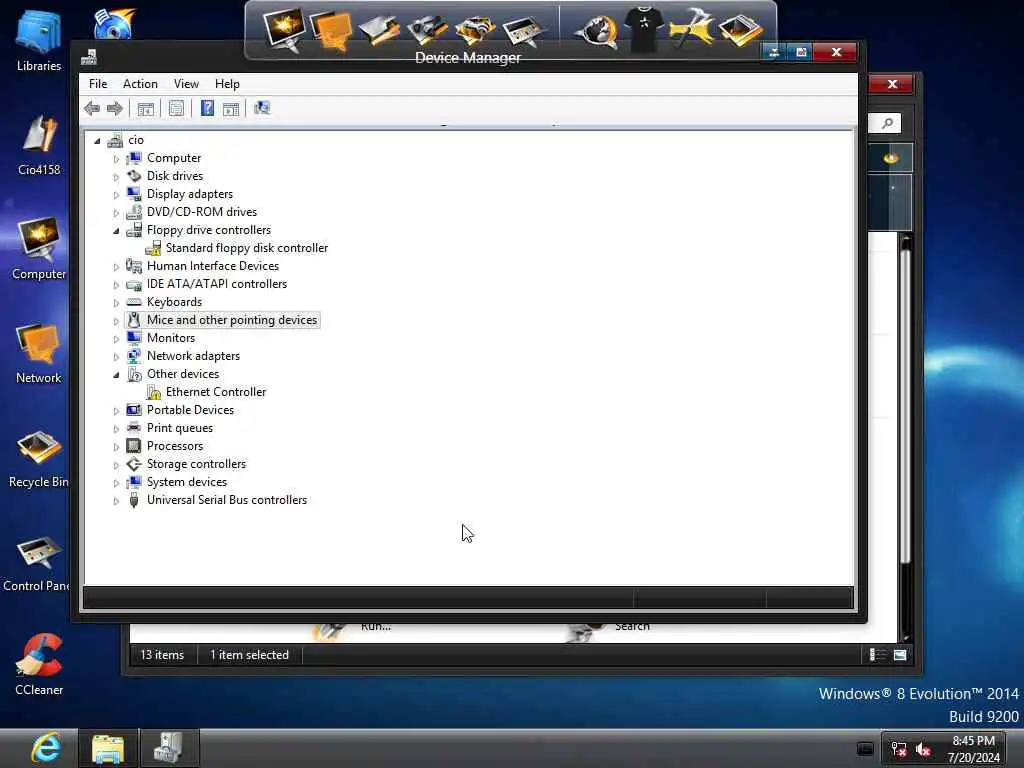
Task: Click the USB controllers plug icon
Action: click(134, 500)
